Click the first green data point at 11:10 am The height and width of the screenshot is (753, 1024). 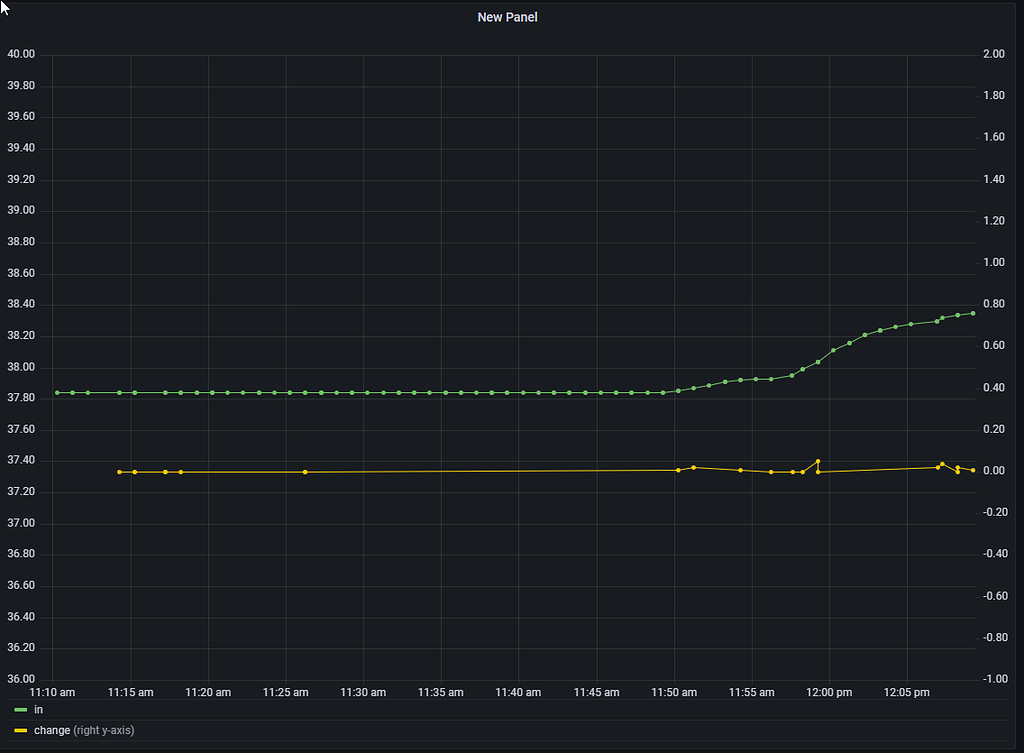coord(55,392)
